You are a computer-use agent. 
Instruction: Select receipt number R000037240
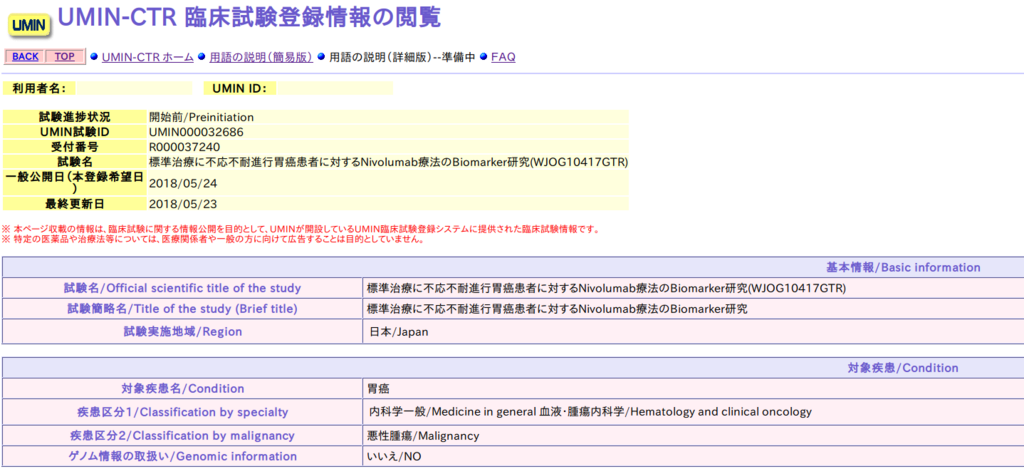pyautogui.click(x=185, y=146)
